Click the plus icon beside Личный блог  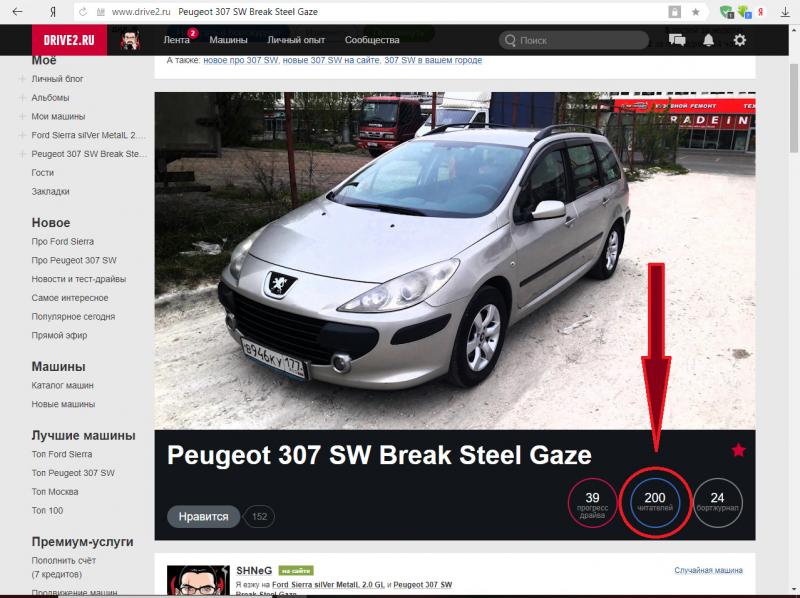[x=22, y=79]
